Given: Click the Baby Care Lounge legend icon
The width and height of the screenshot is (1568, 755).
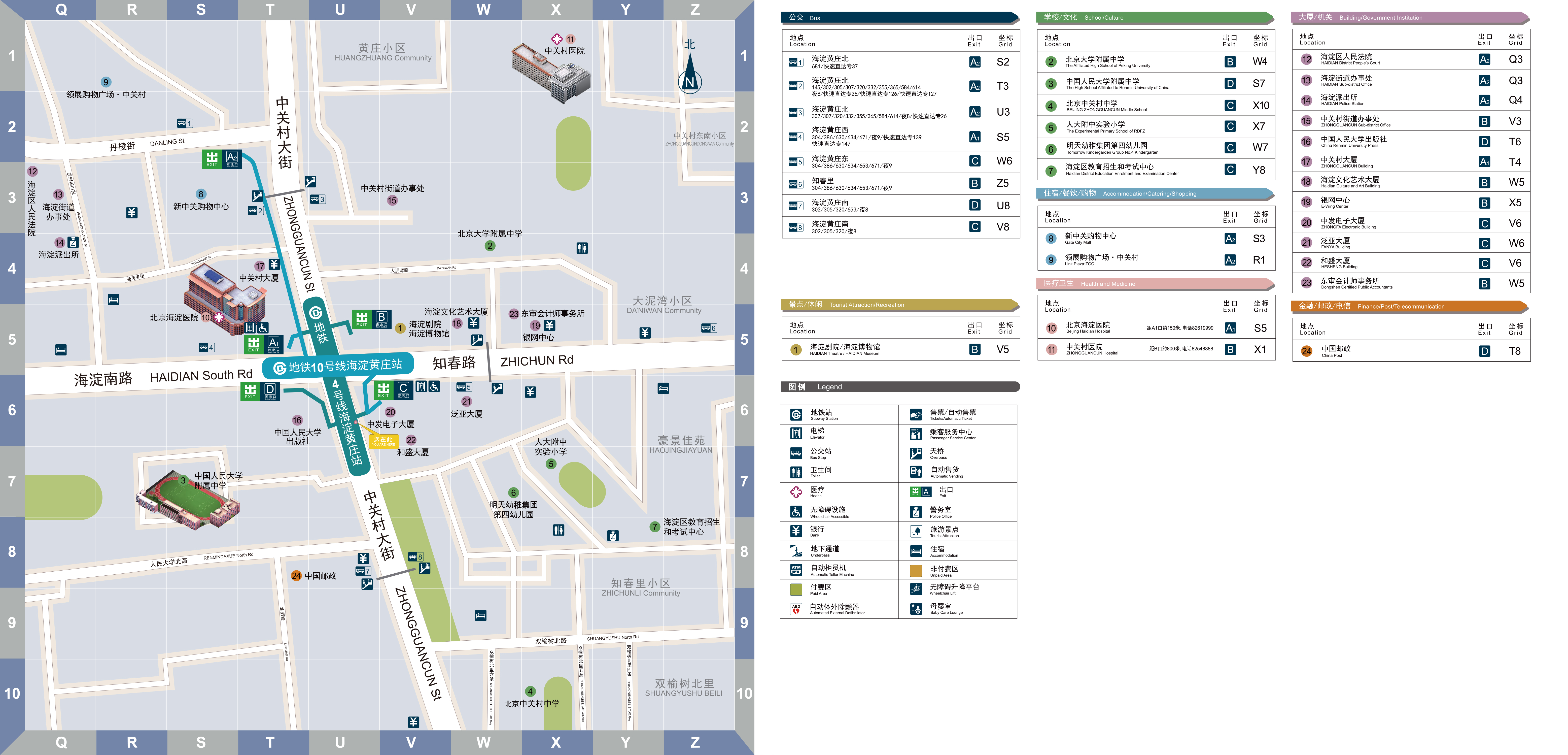Looking at the screenshot, I should (x=916, y=609).
